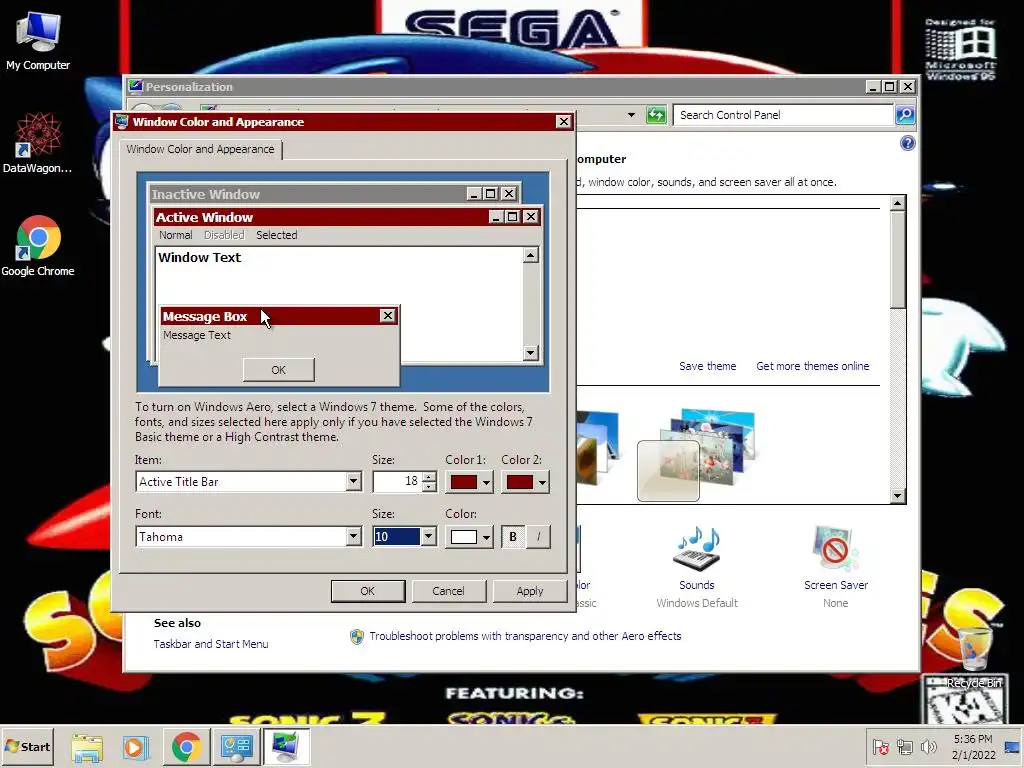Launch Google Chrome from desktop icon
1024x768 pixels.
pos(38,246)
